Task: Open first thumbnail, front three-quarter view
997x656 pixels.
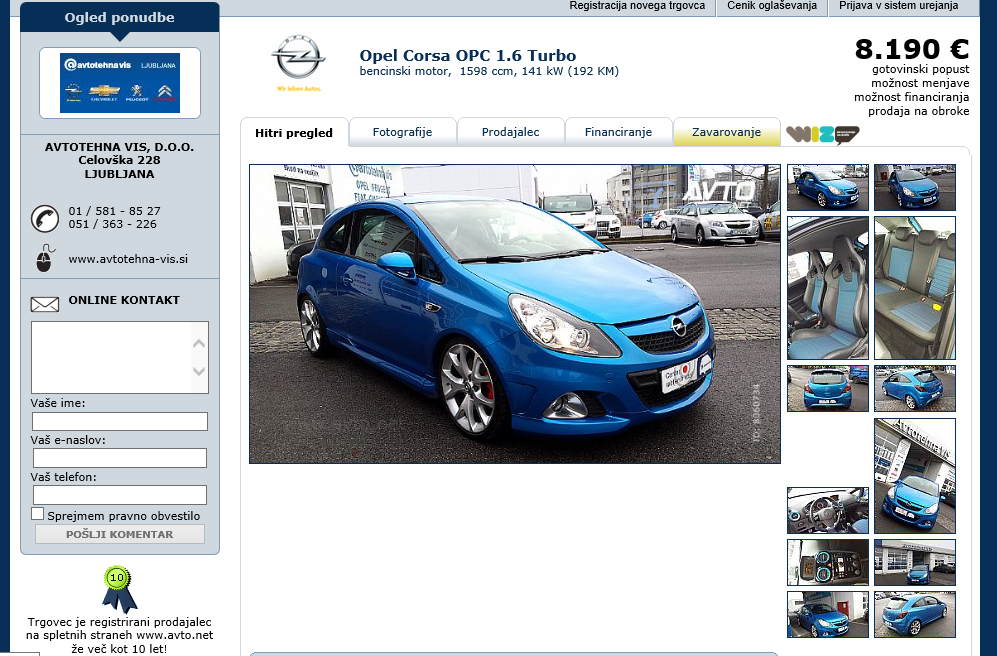Action: pyautogui.click(x=827, y=188)
